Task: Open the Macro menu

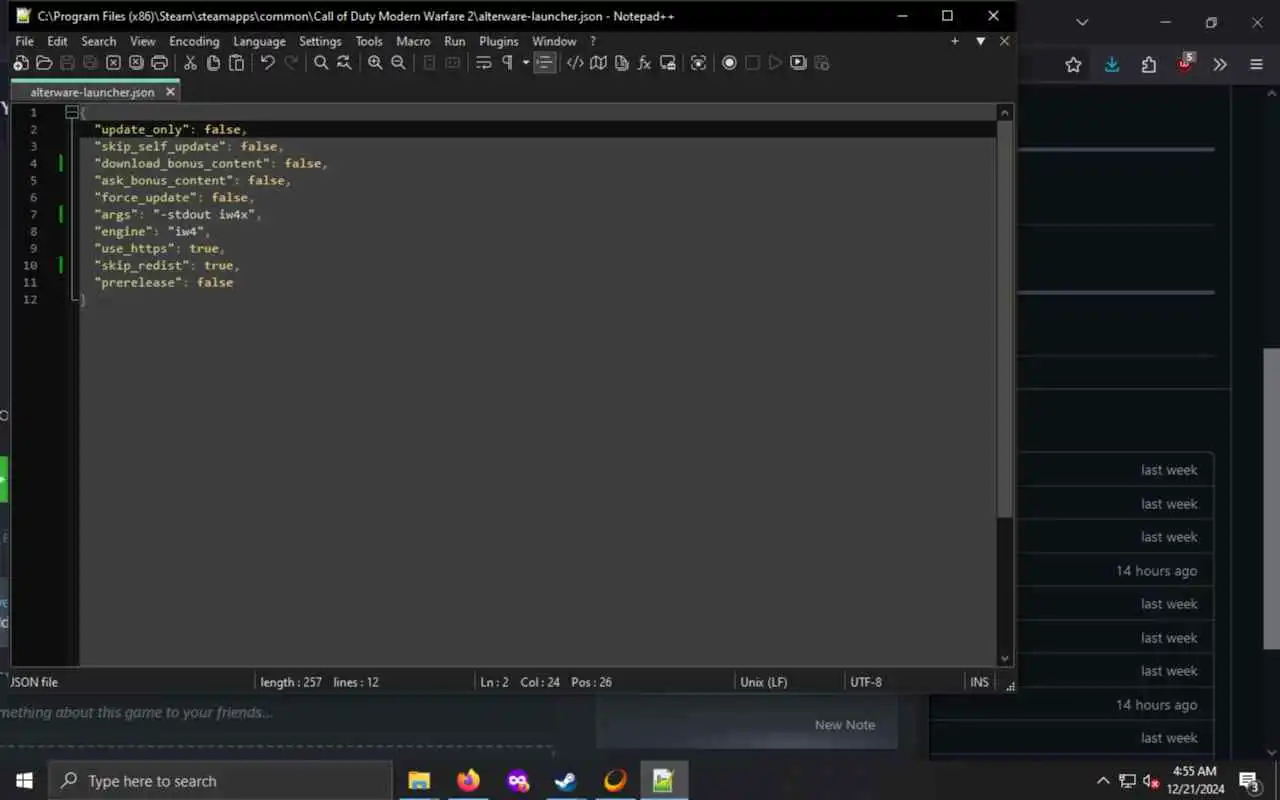Action: click(x=413, y=41)
